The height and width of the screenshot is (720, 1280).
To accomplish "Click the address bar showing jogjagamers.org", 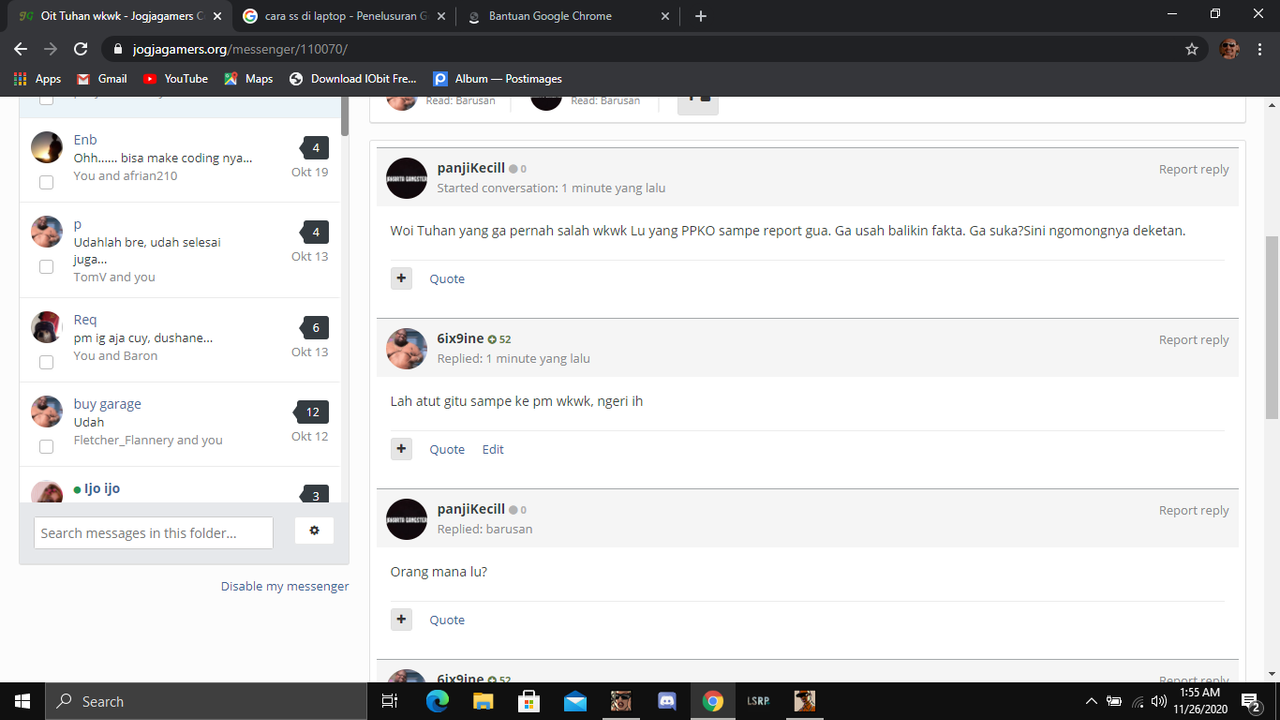I will (640, 49).
